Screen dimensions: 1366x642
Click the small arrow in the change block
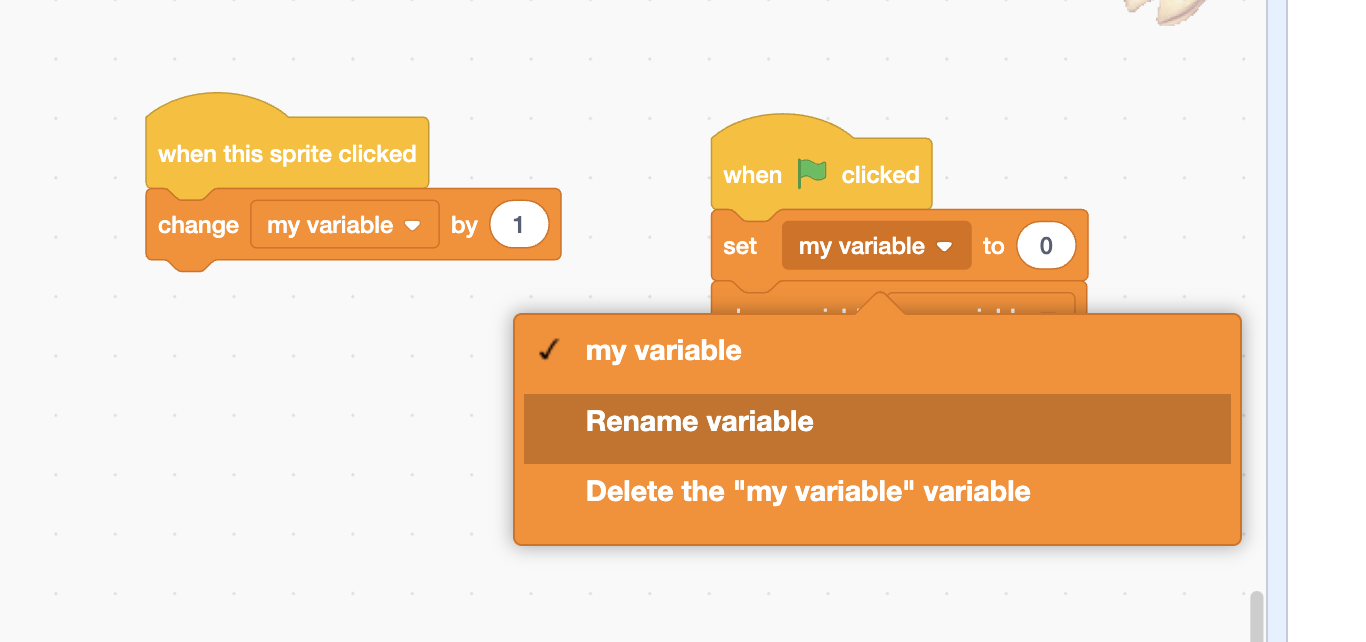tap(412, 226)
